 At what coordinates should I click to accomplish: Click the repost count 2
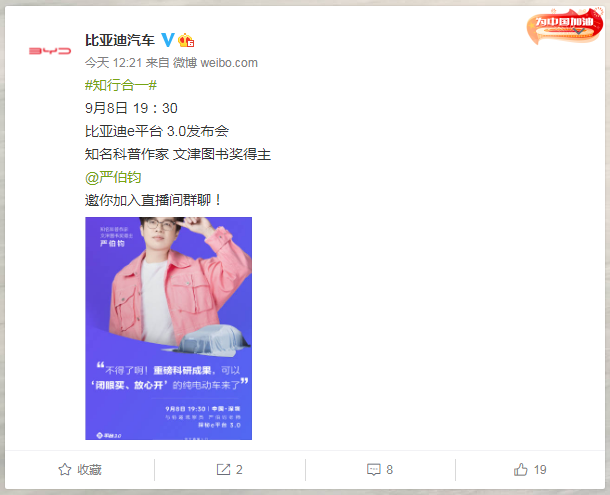coord(239,470)
